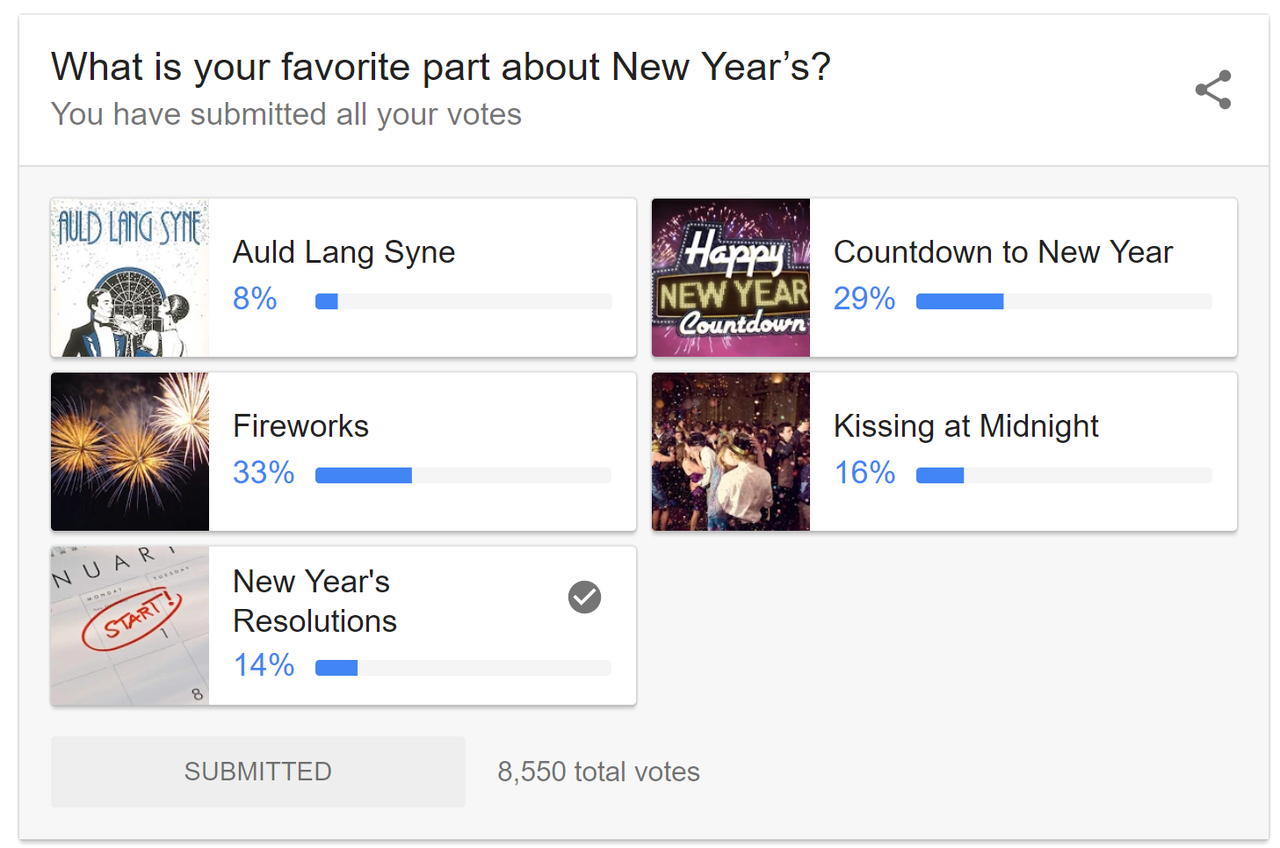This screenshot has height=848, width=1280.
Task: Click the share icon in the poll header
Action: click(1213, 90)
